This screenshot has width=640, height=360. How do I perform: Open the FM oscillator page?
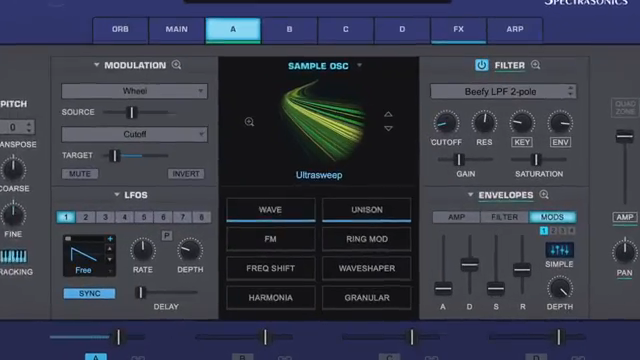click(271, 239)
